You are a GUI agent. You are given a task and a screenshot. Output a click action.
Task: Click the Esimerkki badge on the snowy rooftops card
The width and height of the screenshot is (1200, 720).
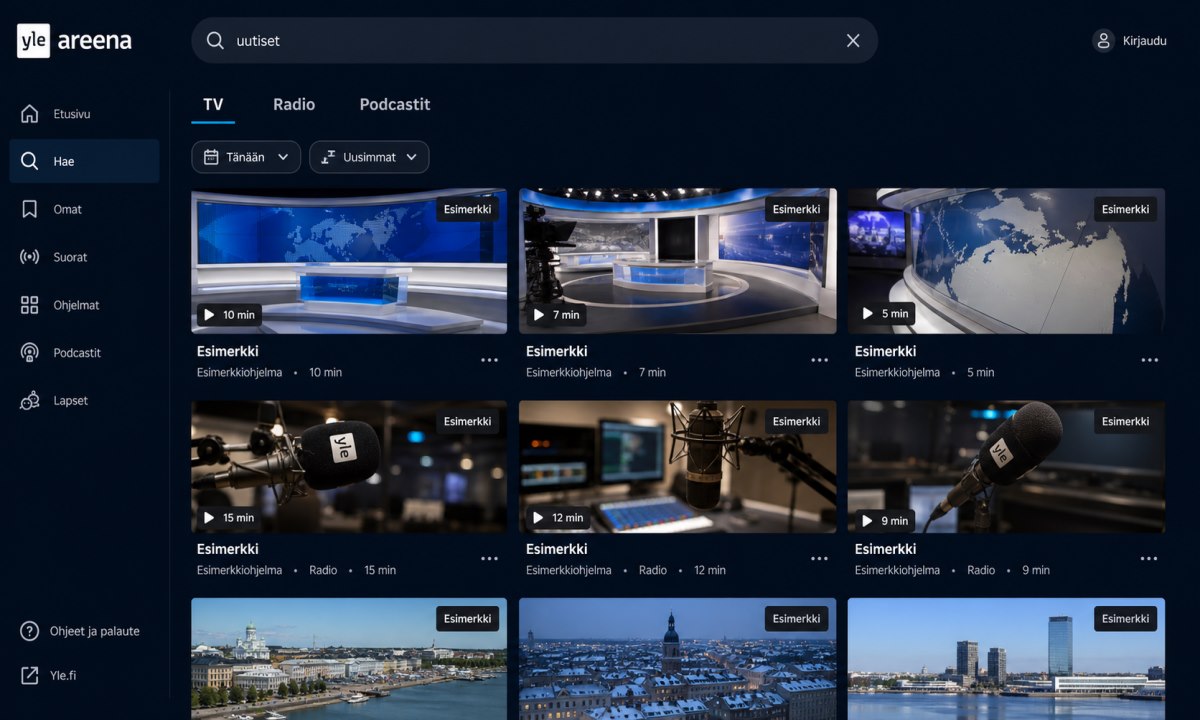click(796, 619)
